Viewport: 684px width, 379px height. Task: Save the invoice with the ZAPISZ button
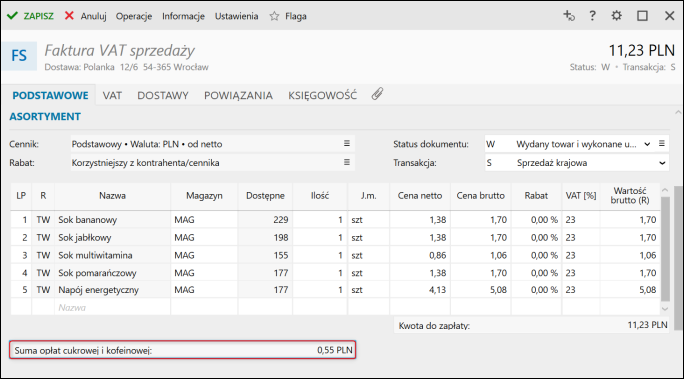[30, 16]
